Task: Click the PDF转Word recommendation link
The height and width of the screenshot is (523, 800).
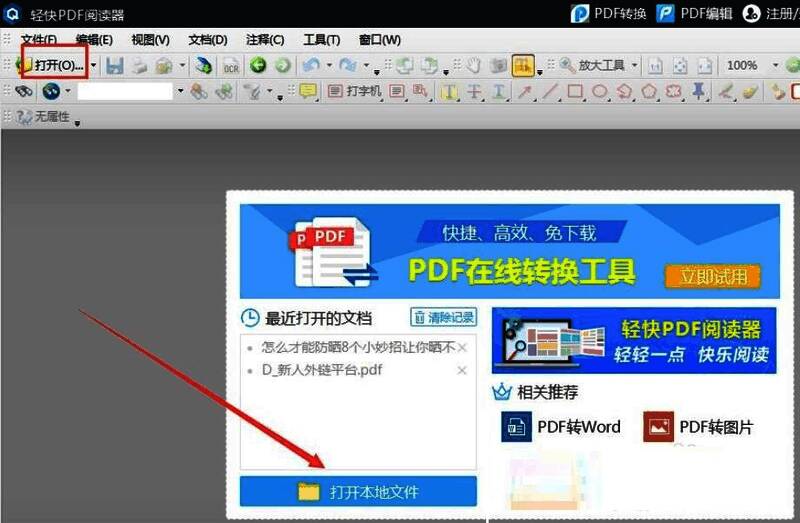Action: pos(561,427)
